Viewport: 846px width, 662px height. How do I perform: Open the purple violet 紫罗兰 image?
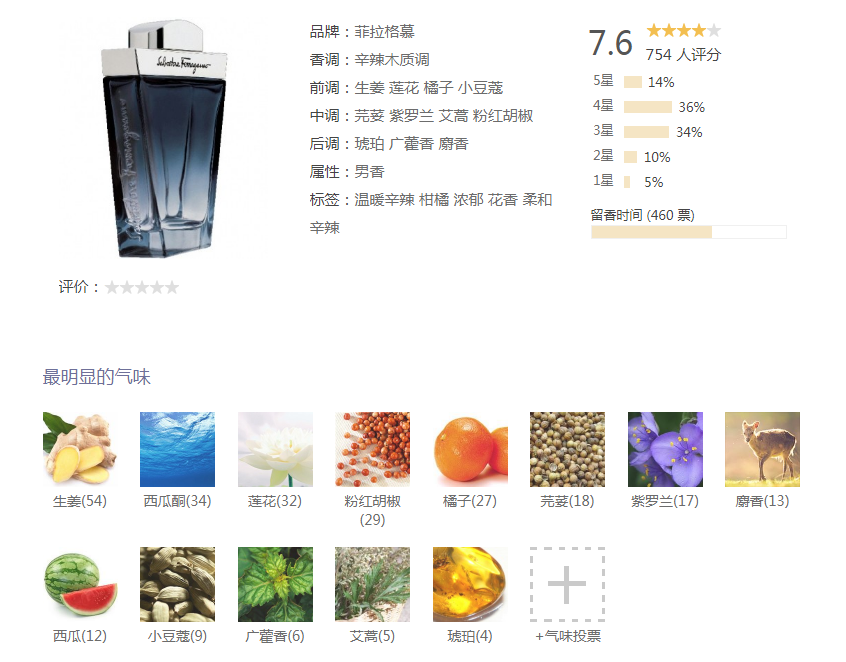[x=665, y=449]
